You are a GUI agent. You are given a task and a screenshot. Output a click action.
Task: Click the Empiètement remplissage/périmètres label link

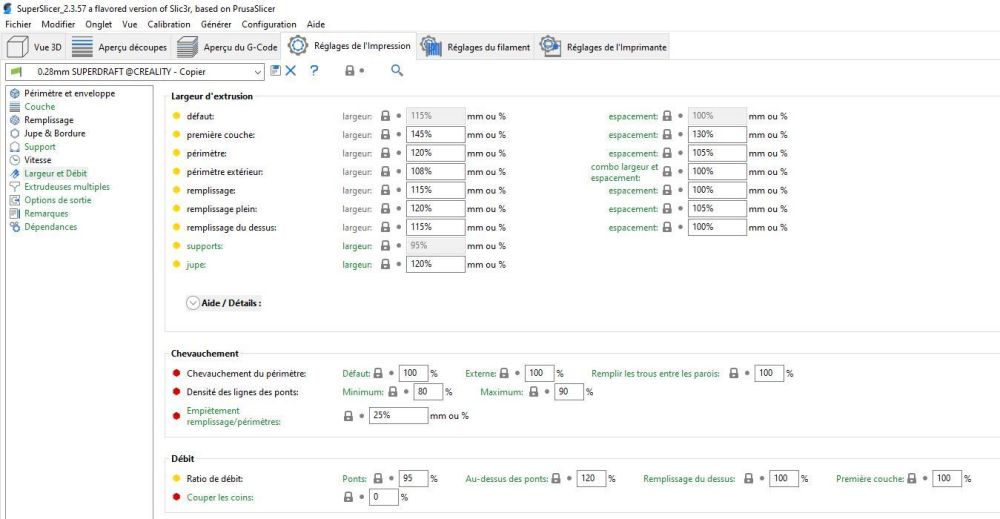[x=233, y=416]
